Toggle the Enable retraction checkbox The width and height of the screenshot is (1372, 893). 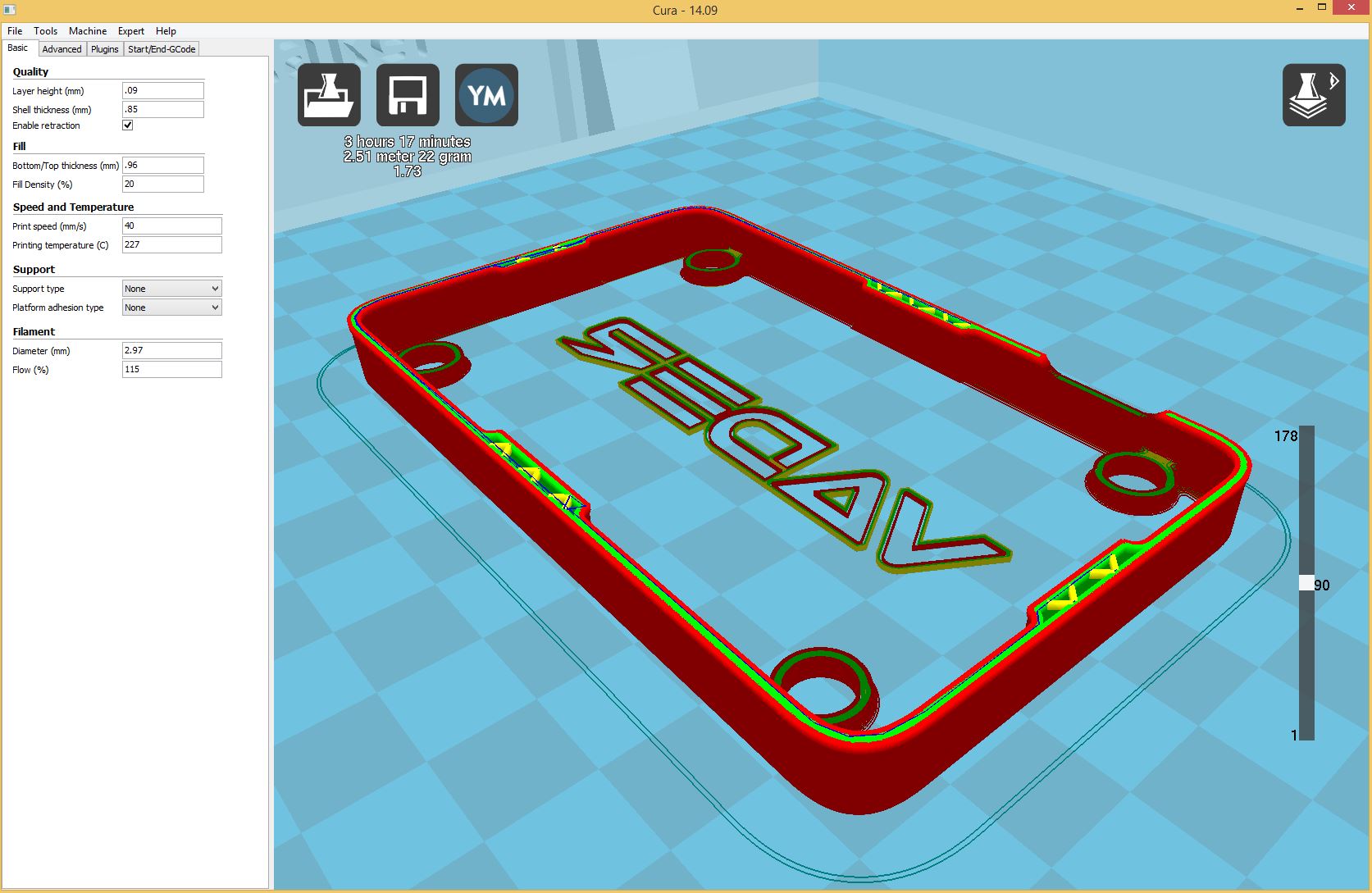click(128, 125)
